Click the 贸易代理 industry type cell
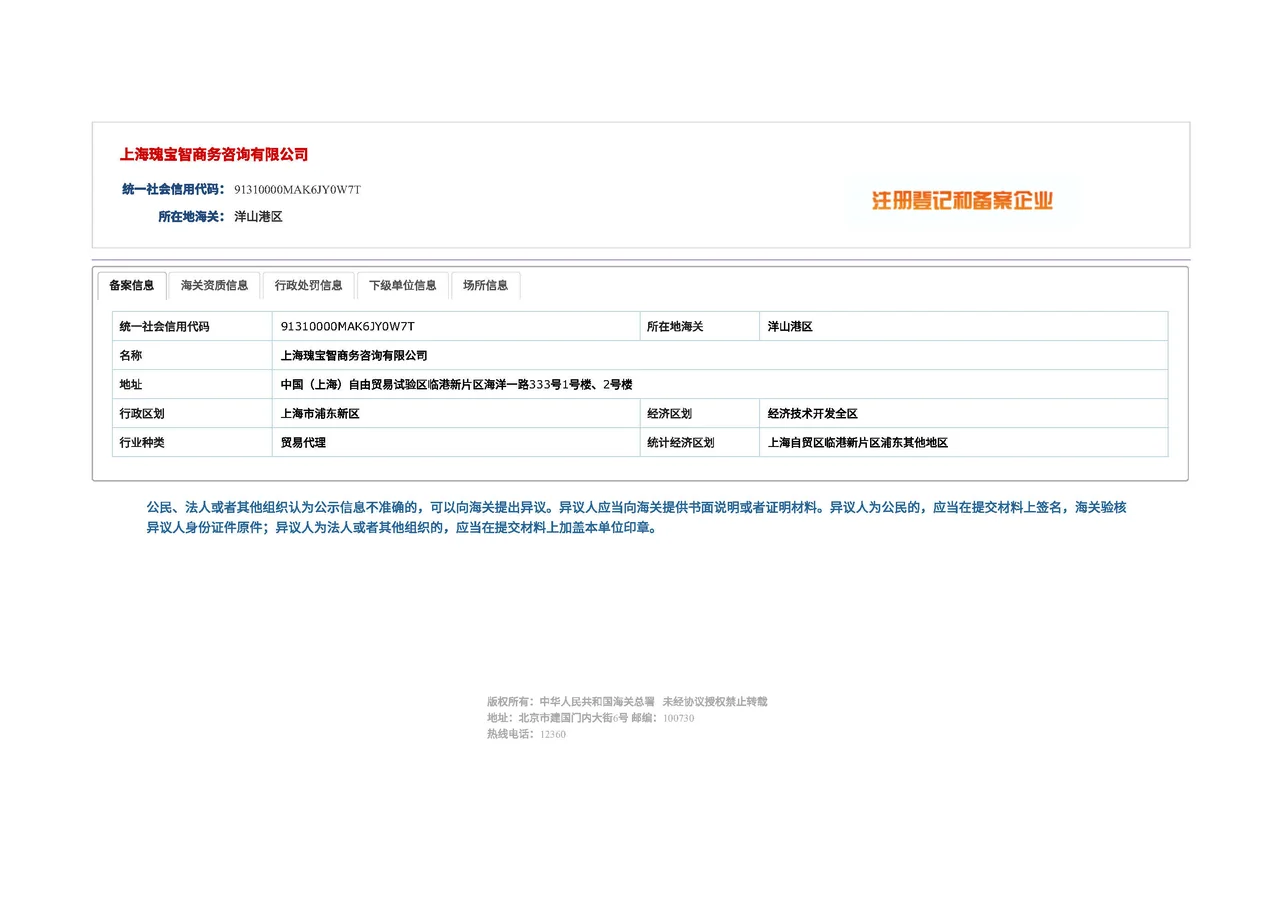1280x905 pixels. (303, 443)
